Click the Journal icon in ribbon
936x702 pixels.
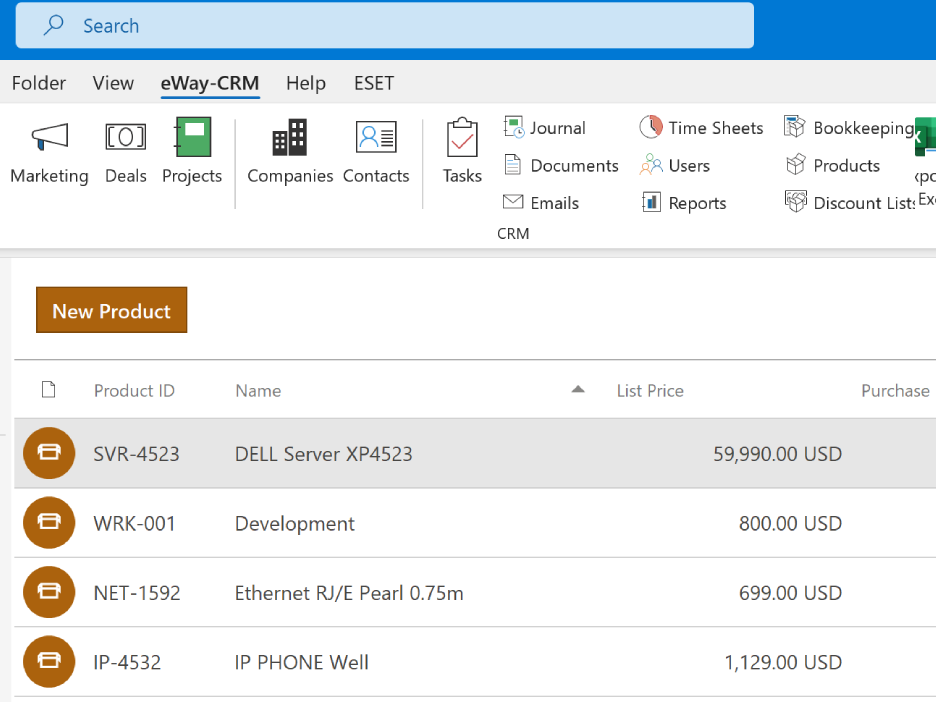[513, 127]
